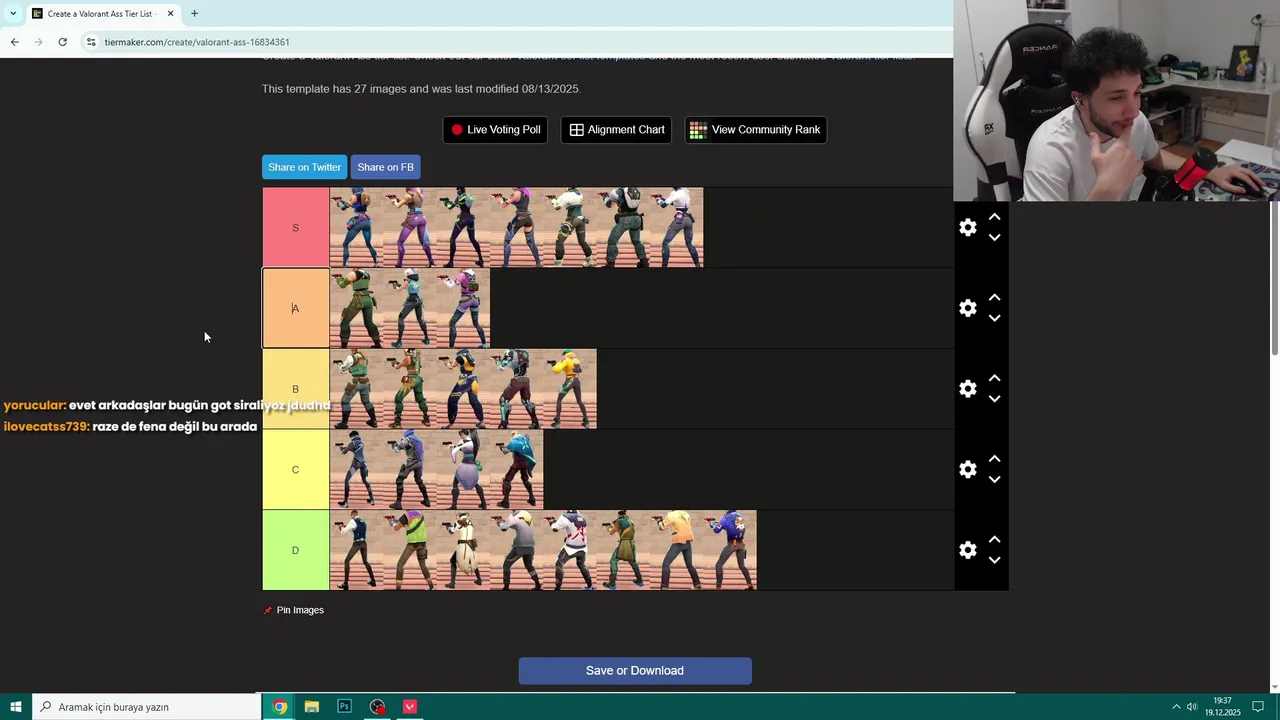Close the Valorant Ass Tier List tab
Viewport: 1280px width, 720px height.
pos(170,14)
